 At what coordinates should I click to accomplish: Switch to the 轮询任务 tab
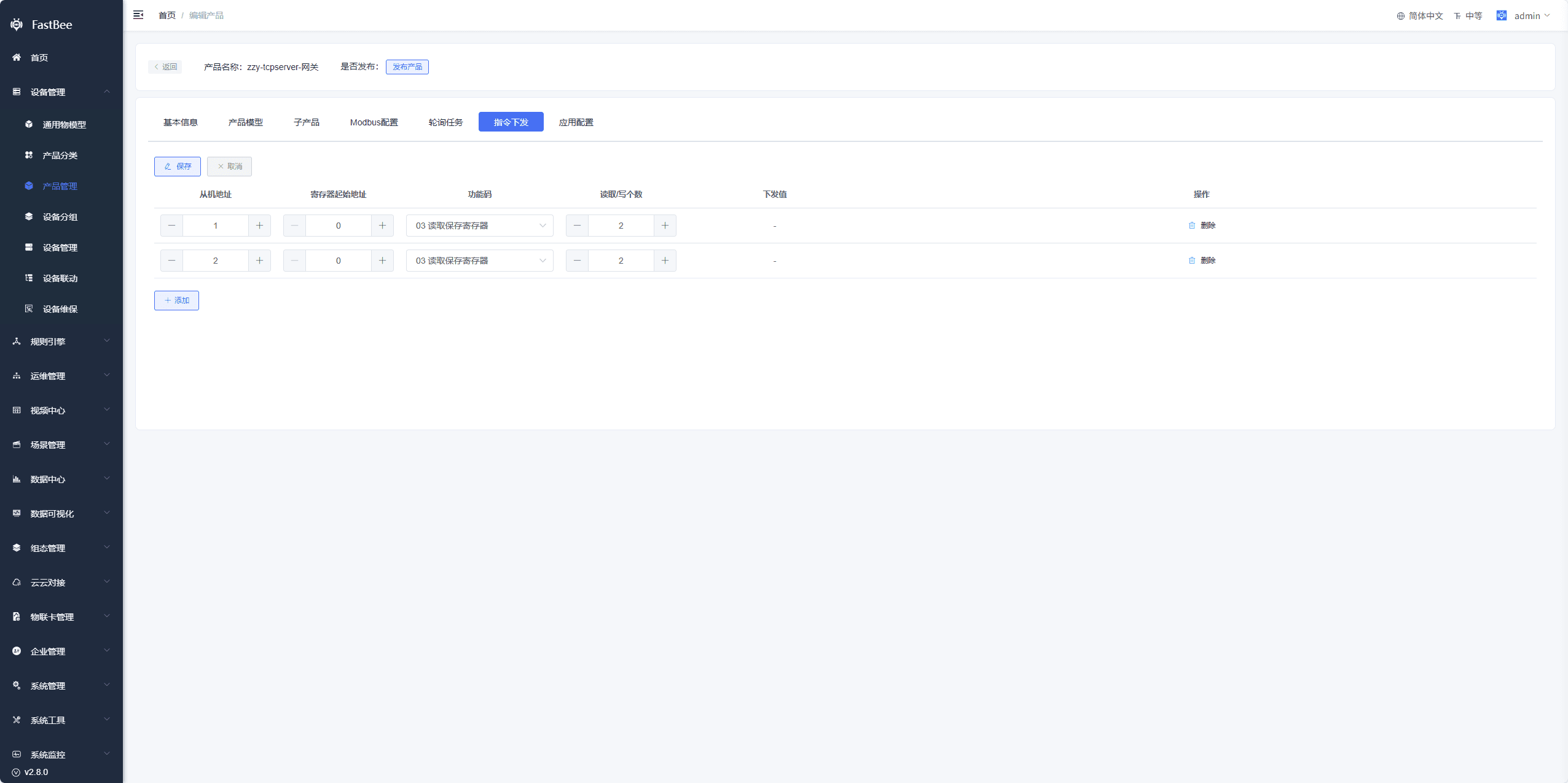click(446, 122)
